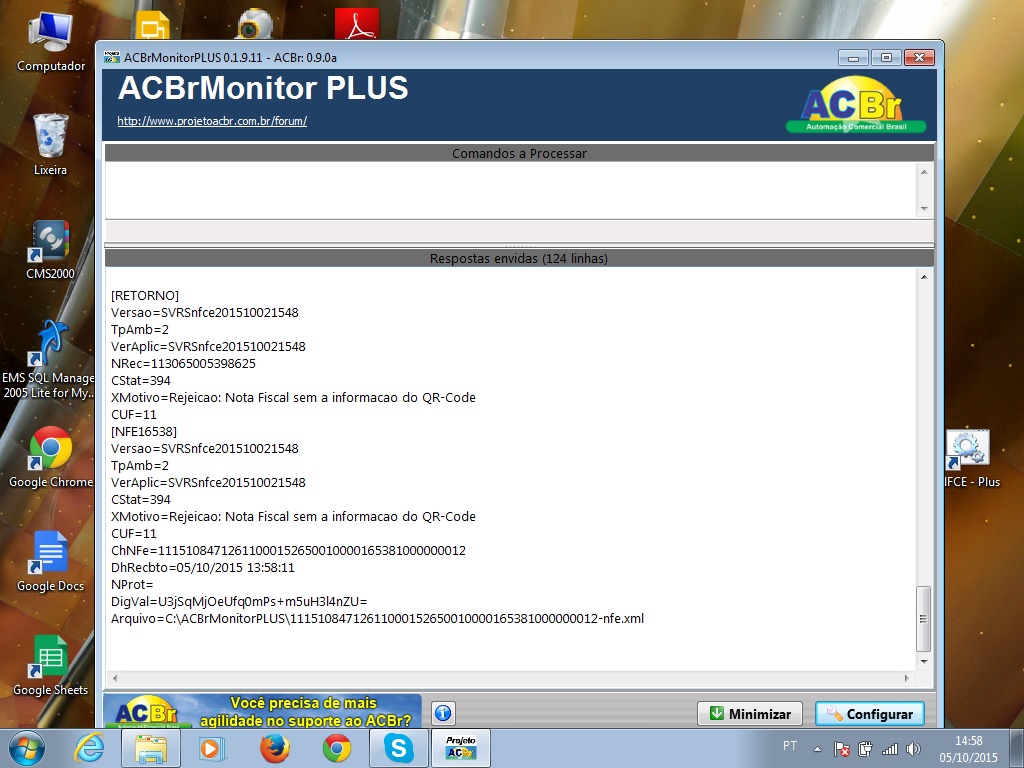Click the Respostas envidas (124 linhas) header

click(519, 259)
